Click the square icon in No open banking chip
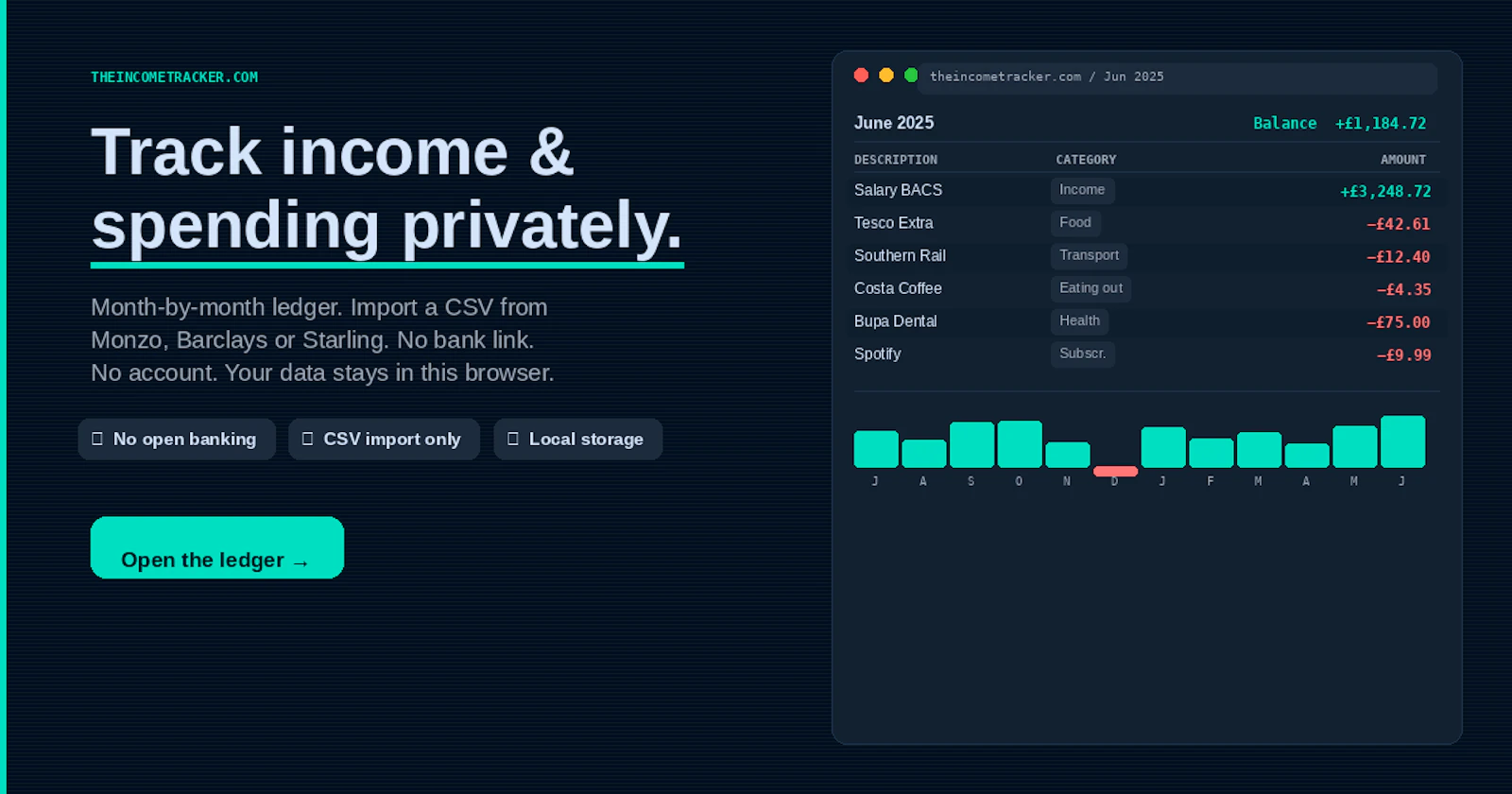This screenshot has width=1512, height=794. click(97, 439)
